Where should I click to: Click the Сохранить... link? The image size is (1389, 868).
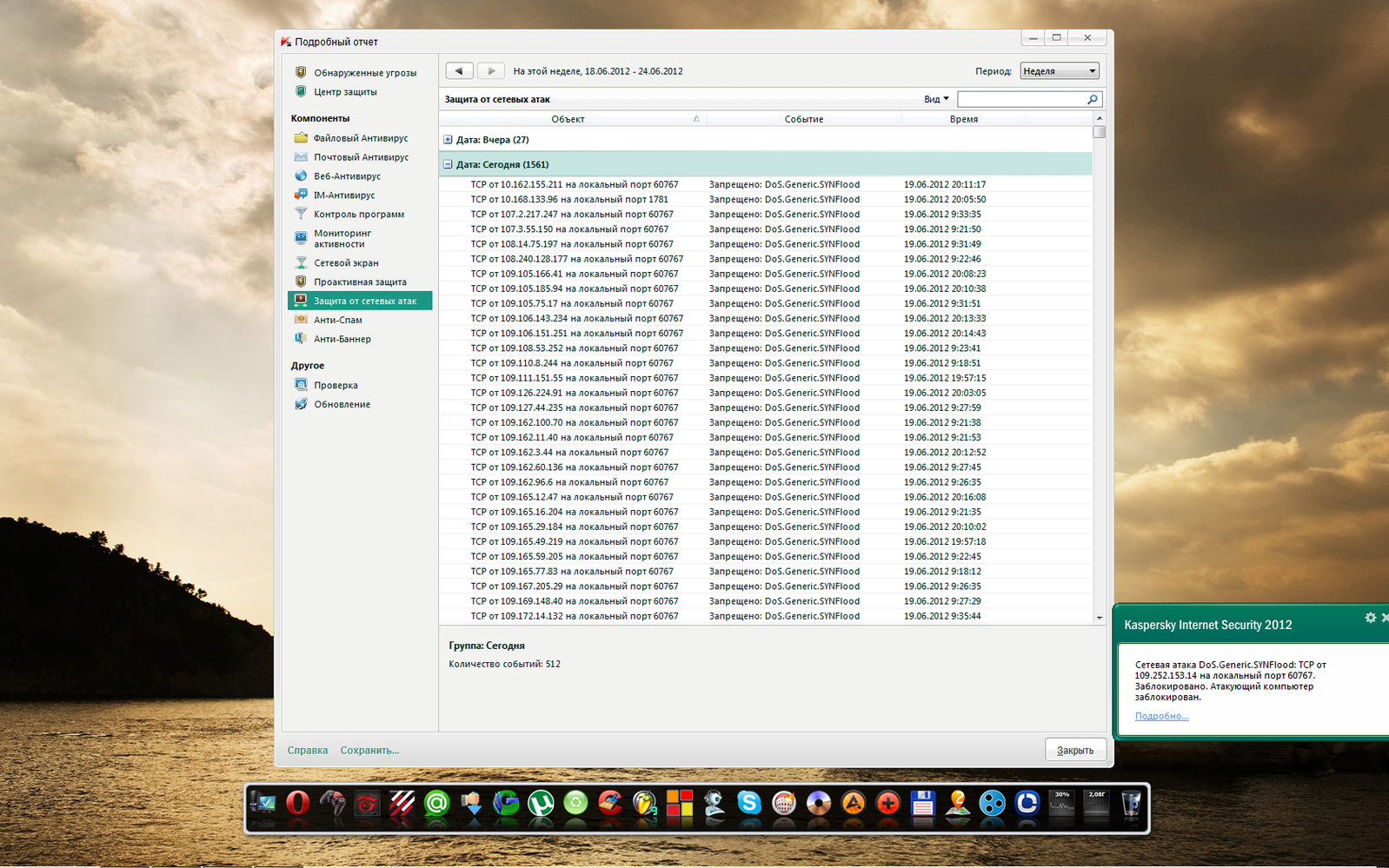[369, 751]
